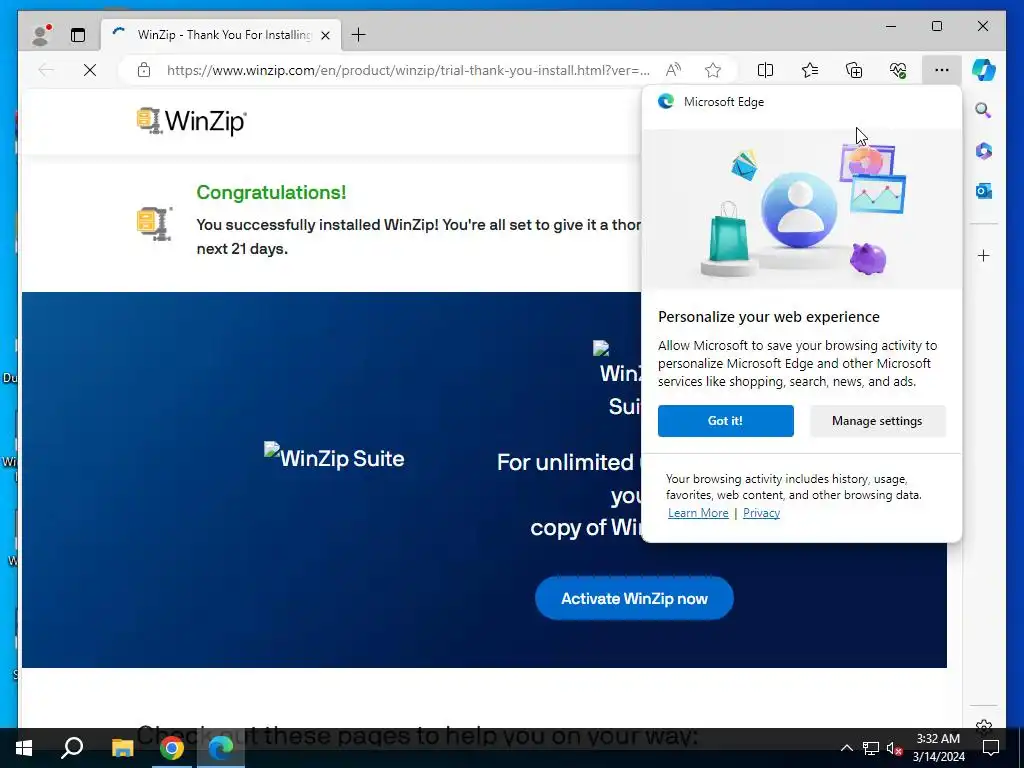Open the Favorites list icon
Screen dimensions: 1024x768
point(810,70)
